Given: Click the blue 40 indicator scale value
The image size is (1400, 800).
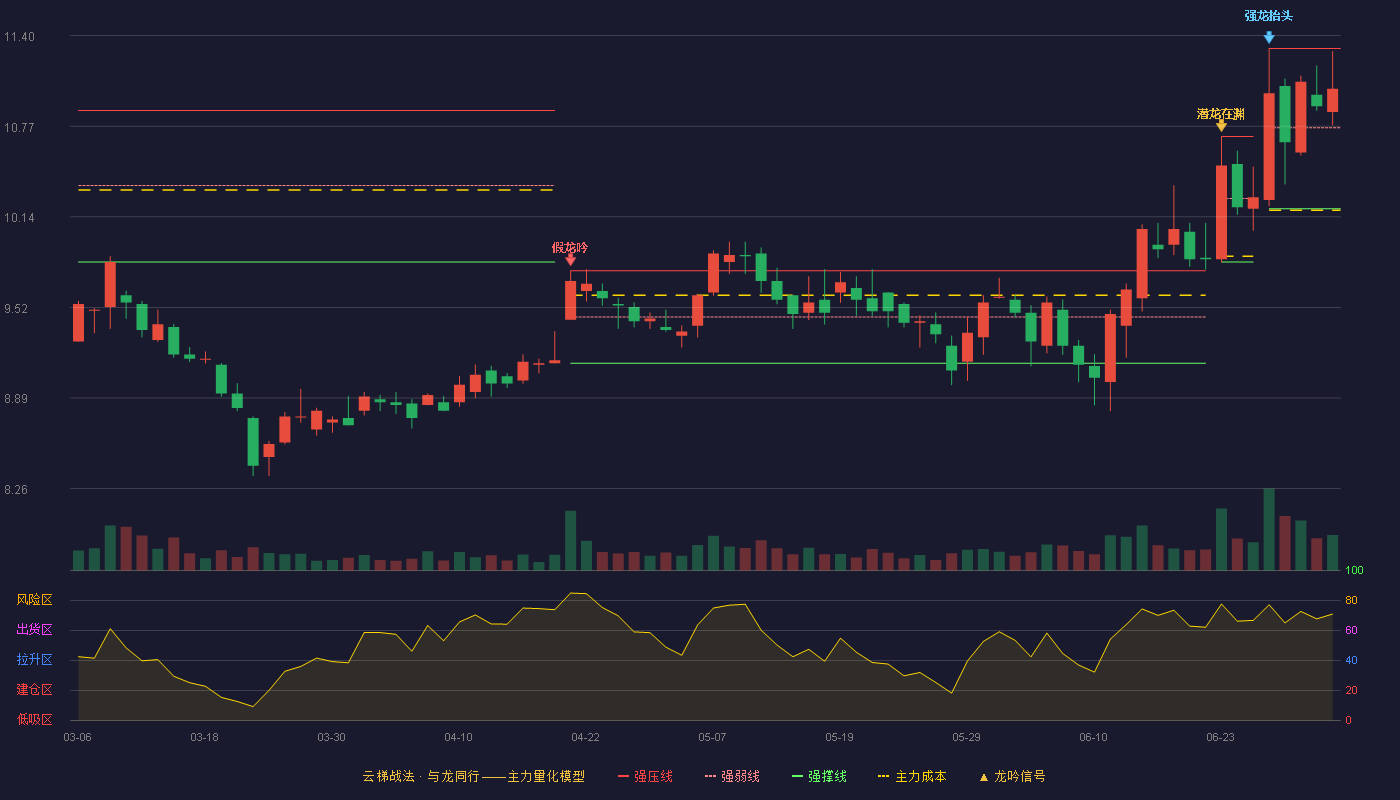Looking at the screenshot, I should 1351,660.
